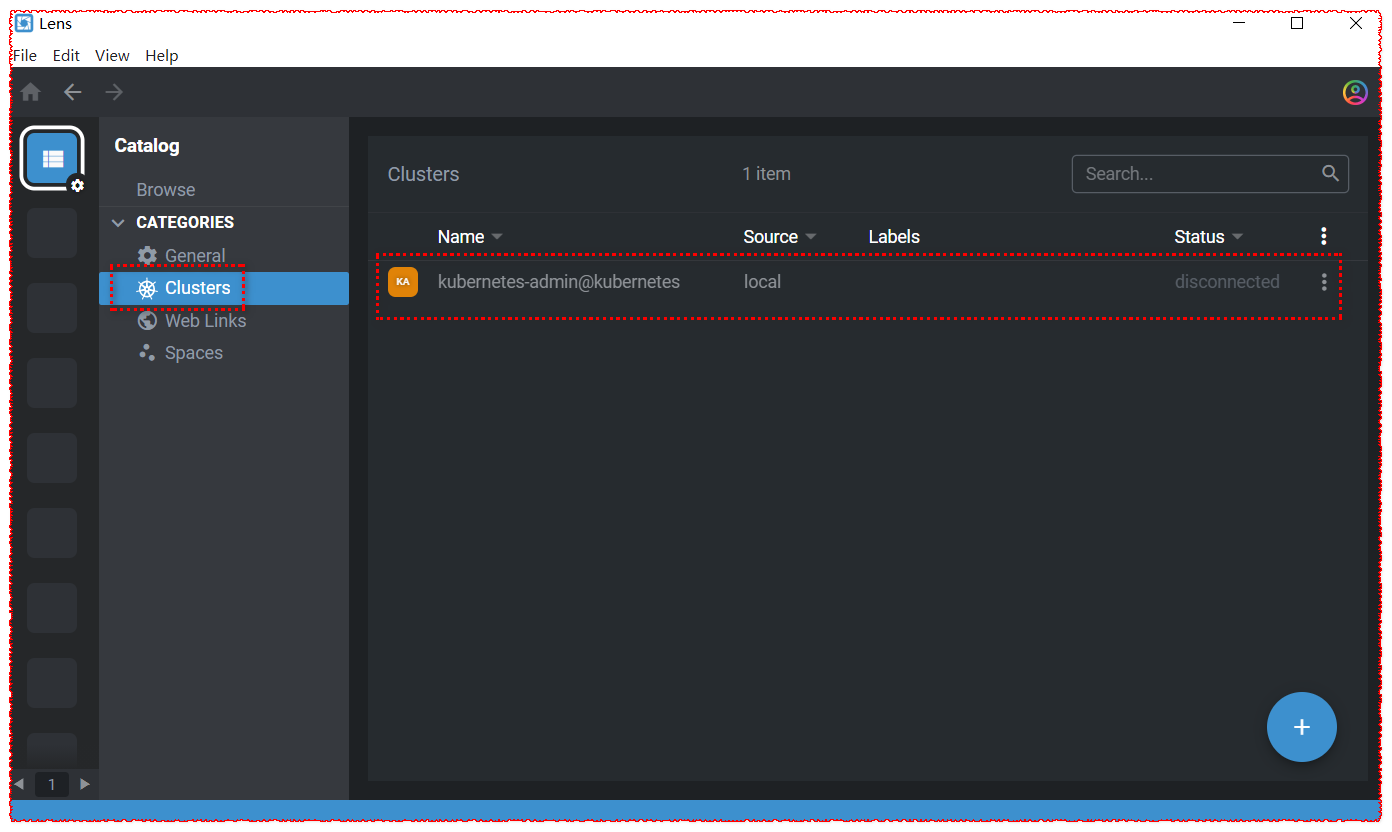The width and height of the screenshot is (1392, 832).
Task: Open the View menu
Action: tap(112, 55)
